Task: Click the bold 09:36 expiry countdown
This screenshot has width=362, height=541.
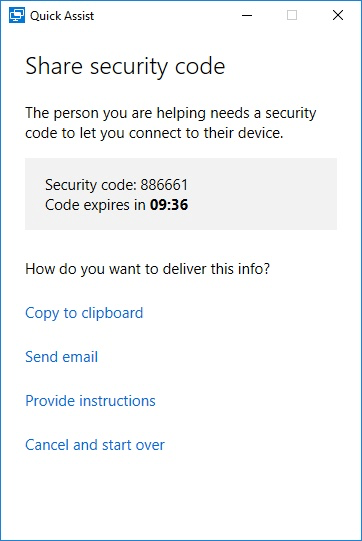Action: (169, 205)
